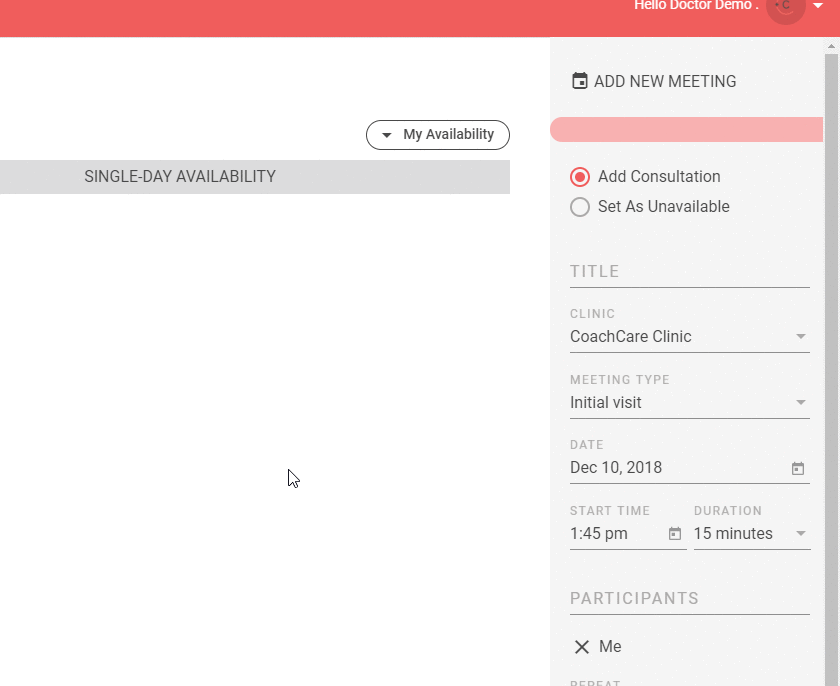Click the Title input field
840x686 pixels.
689,272
